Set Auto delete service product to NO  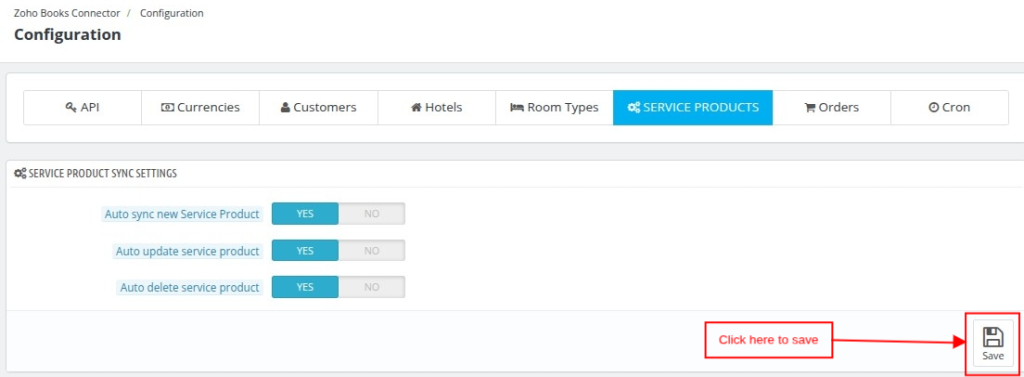point(372,287)
